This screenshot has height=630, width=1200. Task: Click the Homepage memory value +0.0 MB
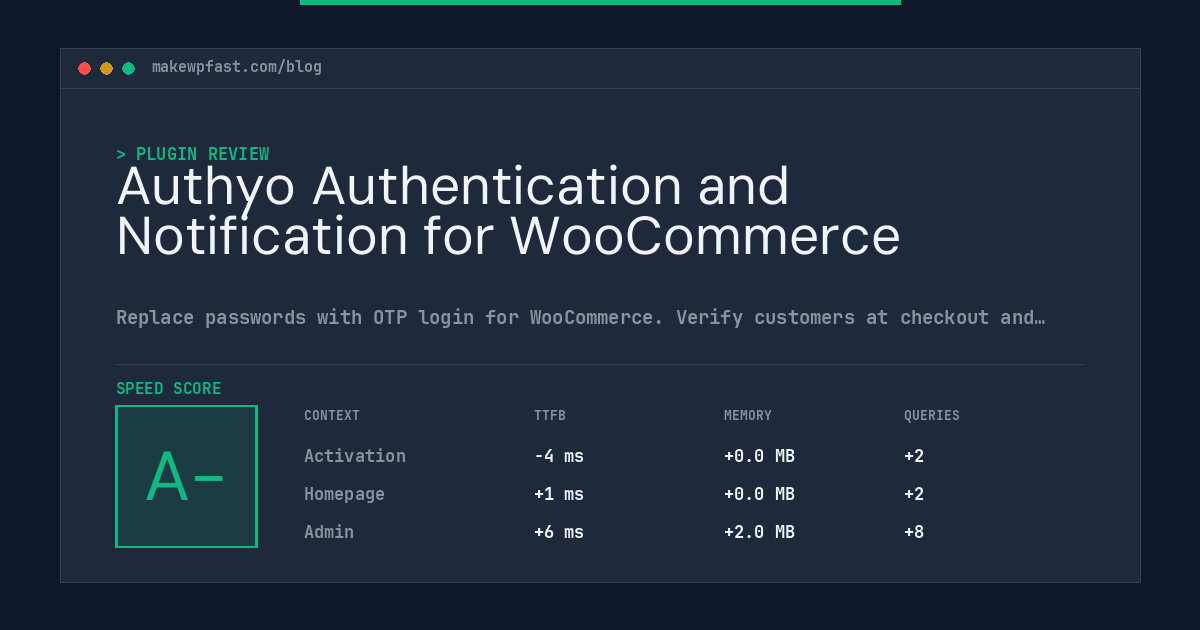(759, 494)
